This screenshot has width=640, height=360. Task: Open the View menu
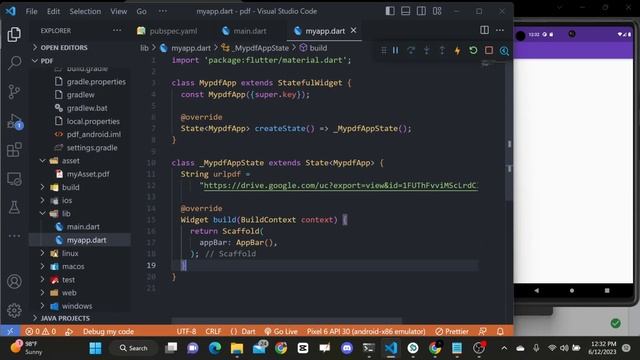pyautogui.click(x=119, y=11)
